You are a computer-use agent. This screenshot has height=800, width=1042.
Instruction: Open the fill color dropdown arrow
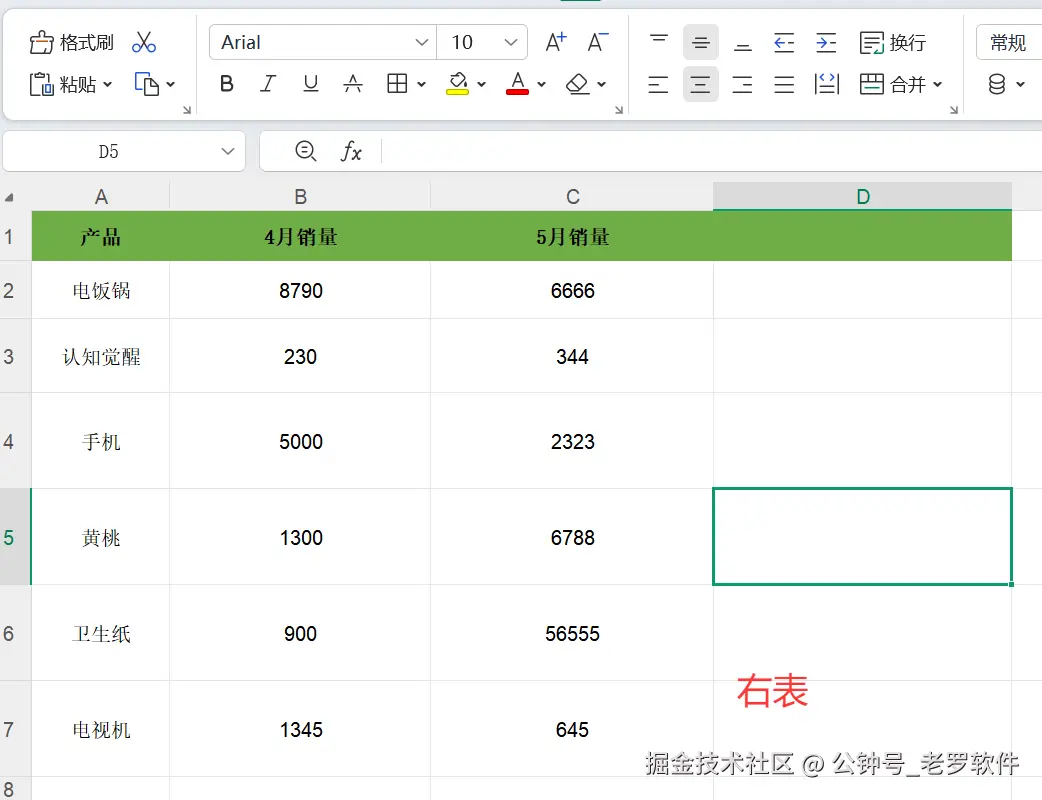482,84
